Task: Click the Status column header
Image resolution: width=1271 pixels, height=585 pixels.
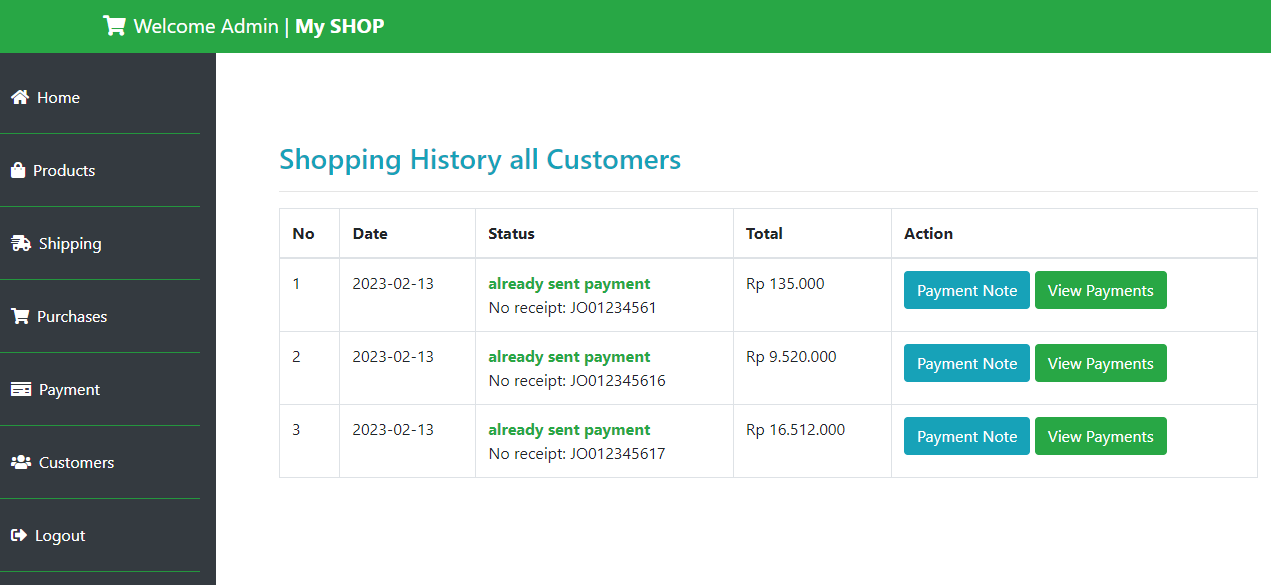Action: (511, 233)
